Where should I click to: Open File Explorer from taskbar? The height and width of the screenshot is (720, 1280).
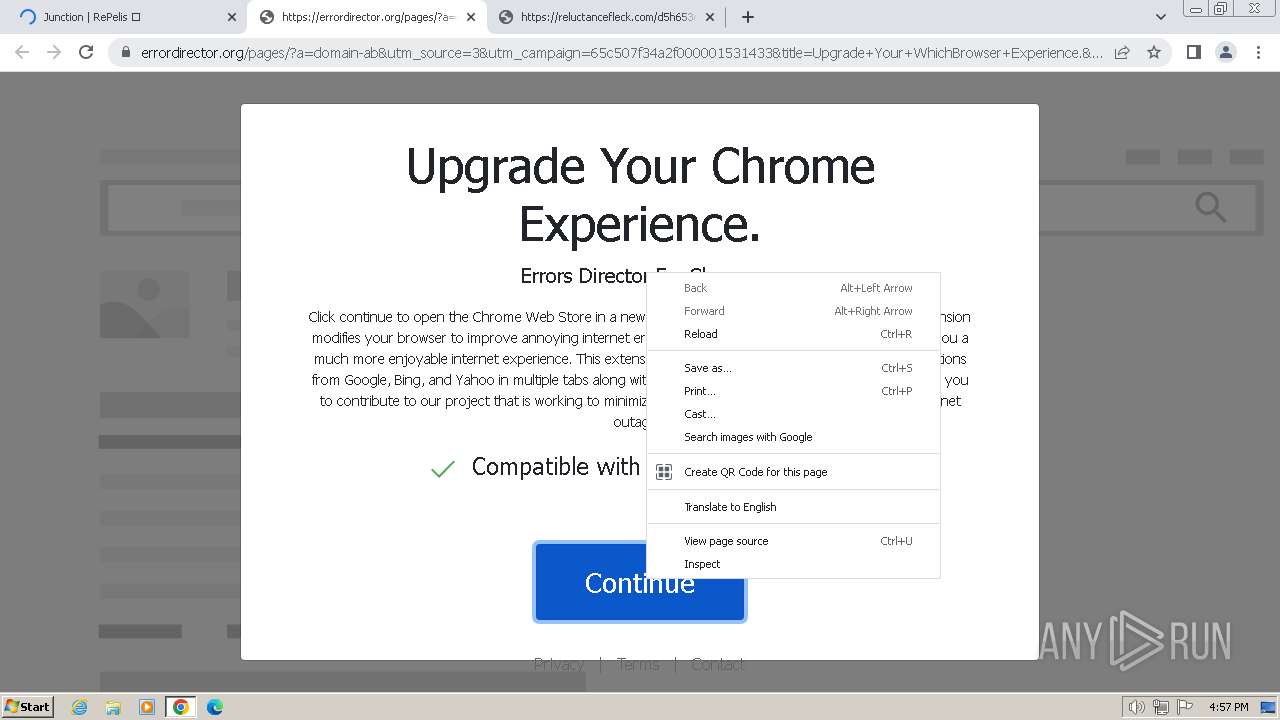coord(113,707)
